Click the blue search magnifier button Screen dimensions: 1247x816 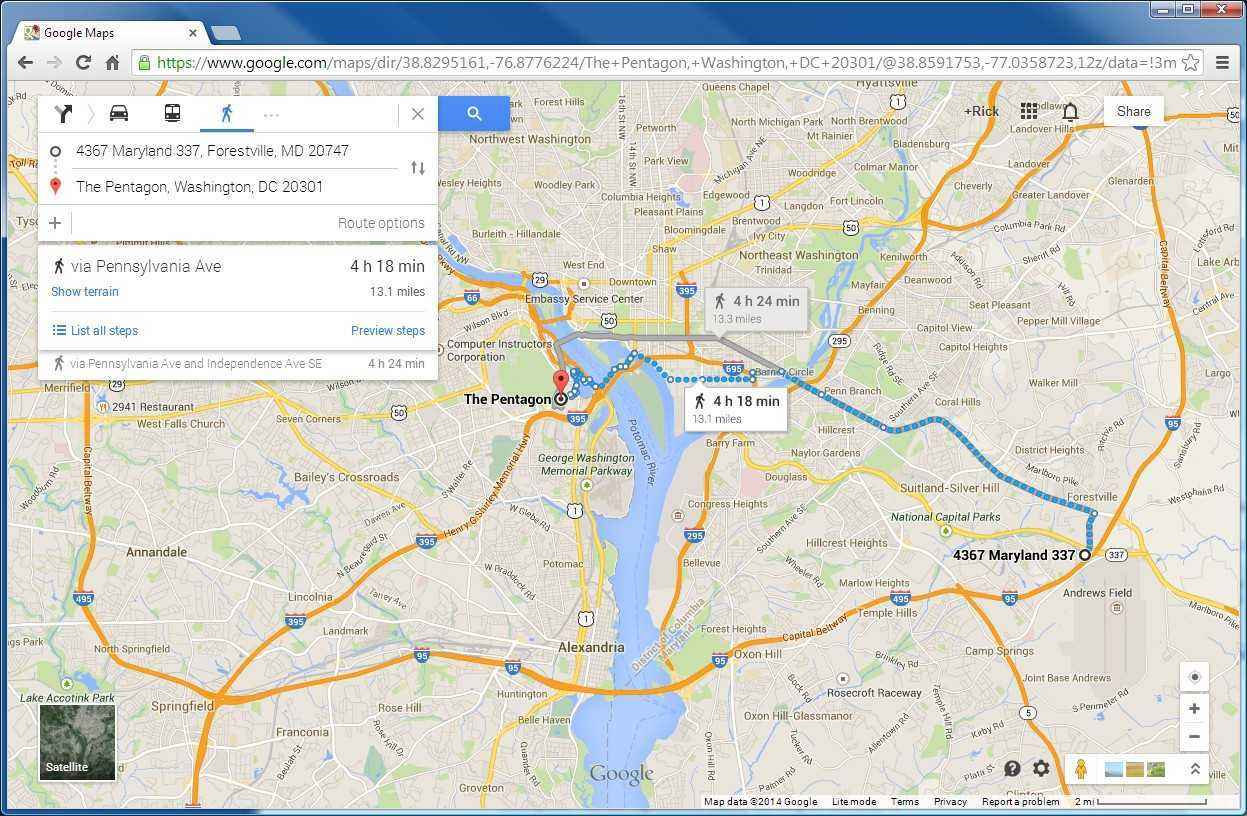coord(474,114)
